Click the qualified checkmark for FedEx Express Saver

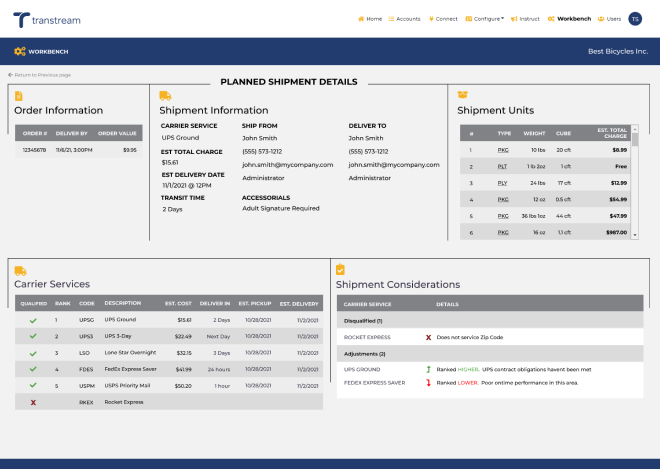click(x=33, y=369)
